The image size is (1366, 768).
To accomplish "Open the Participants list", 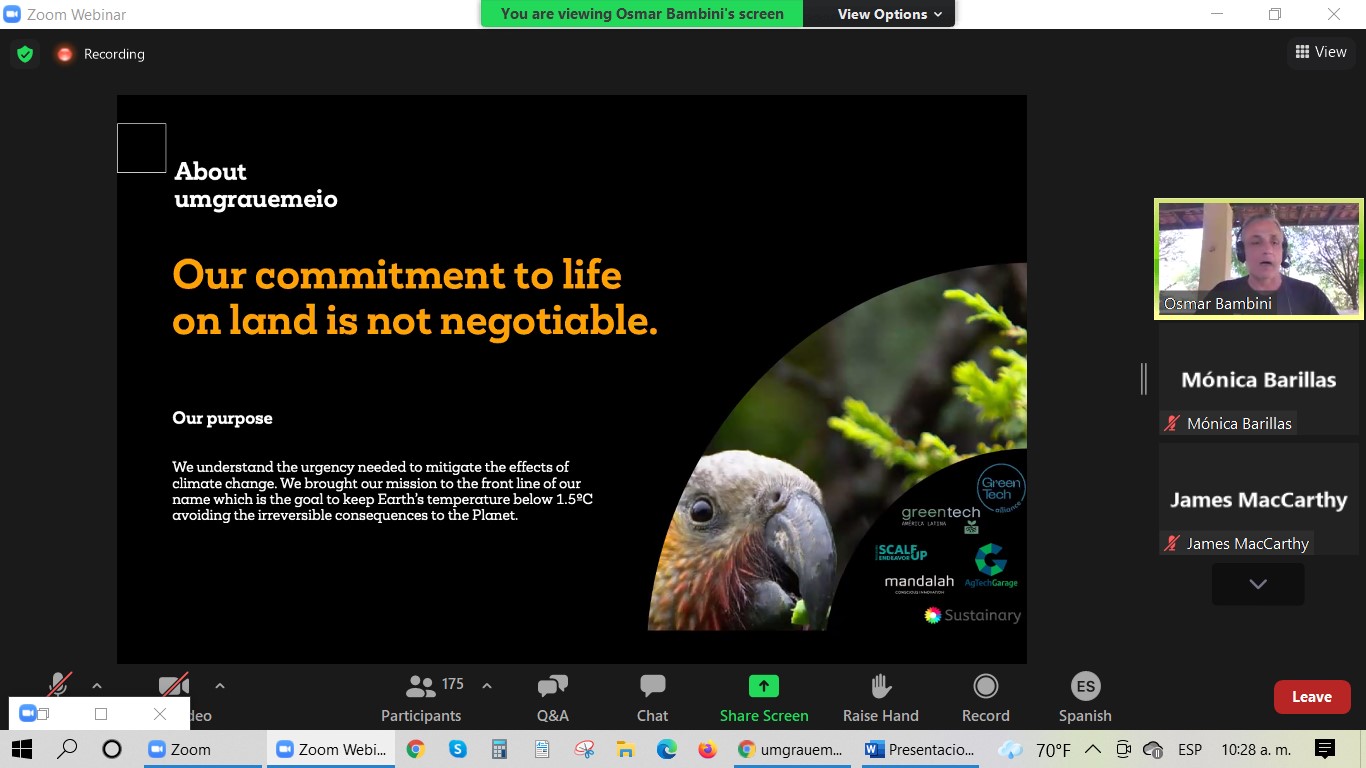I will [422, 697].
